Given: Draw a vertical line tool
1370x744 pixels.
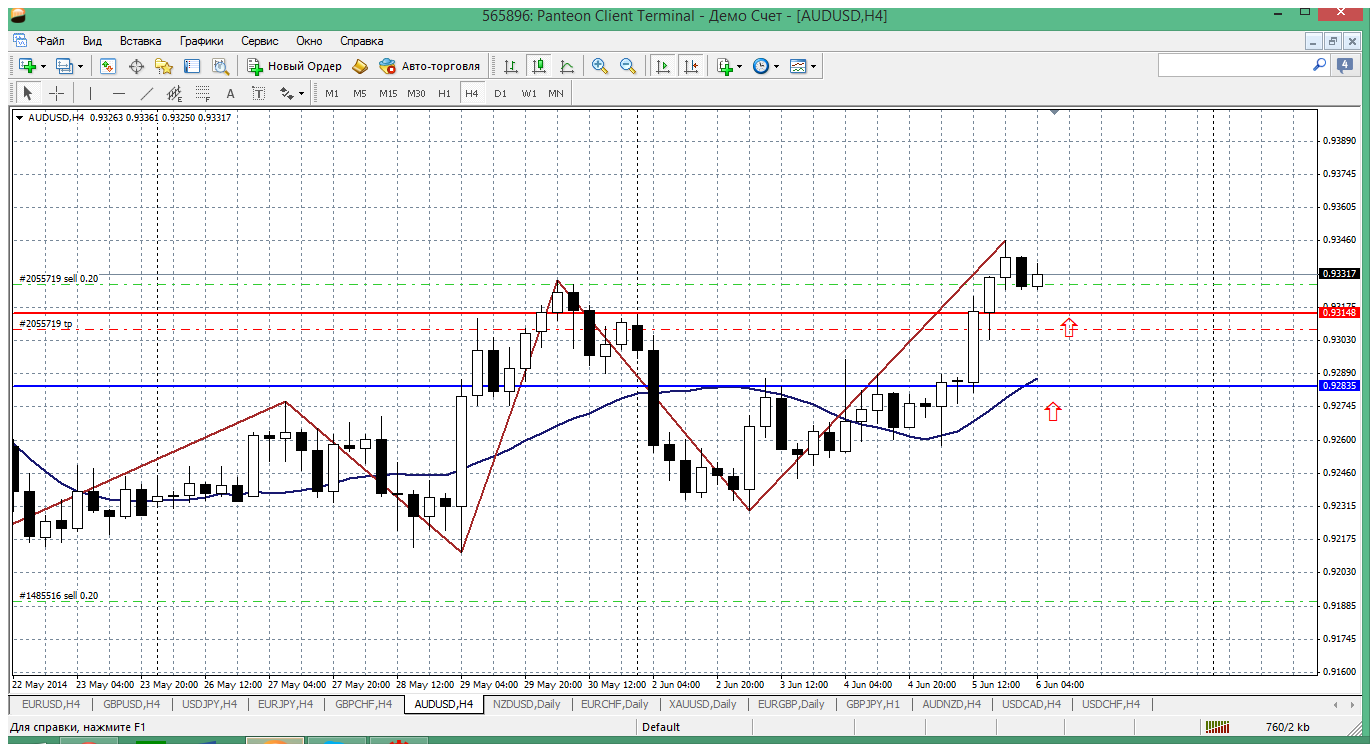Looking at the screenshot, I should [90, 93].
